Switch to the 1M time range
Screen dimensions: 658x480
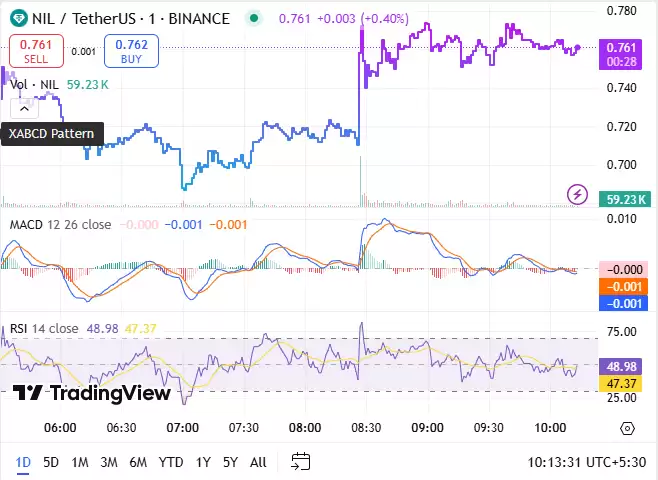click(x=80, y=462)
